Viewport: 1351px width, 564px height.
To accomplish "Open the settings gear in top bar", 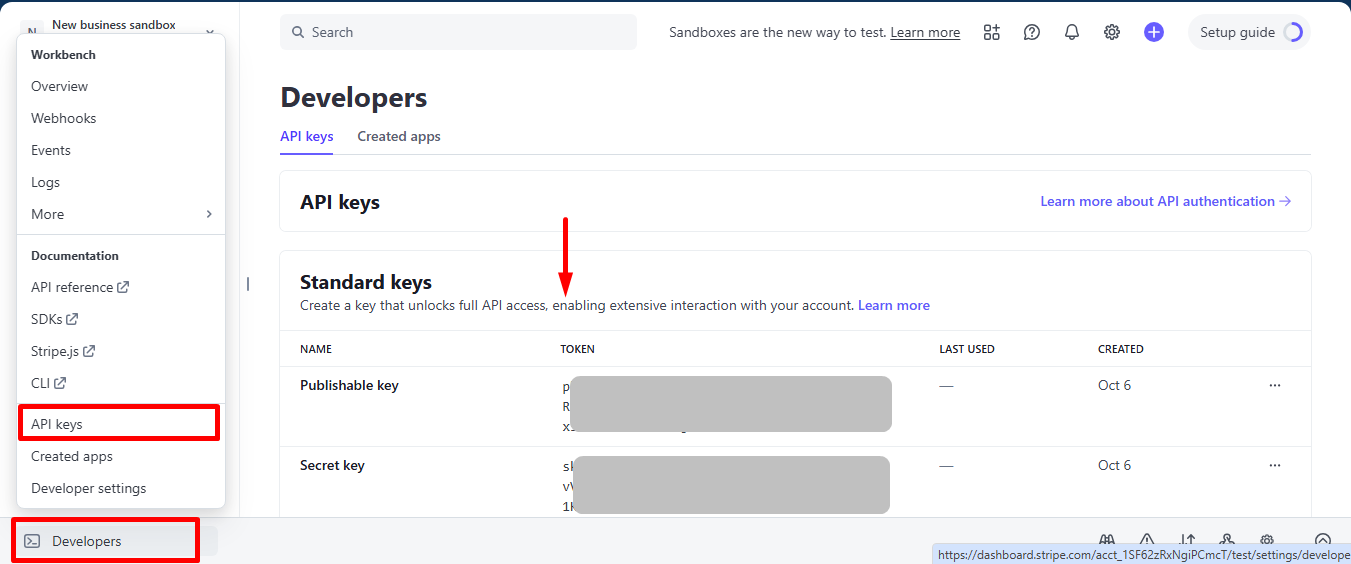I will pos(1112,32).
